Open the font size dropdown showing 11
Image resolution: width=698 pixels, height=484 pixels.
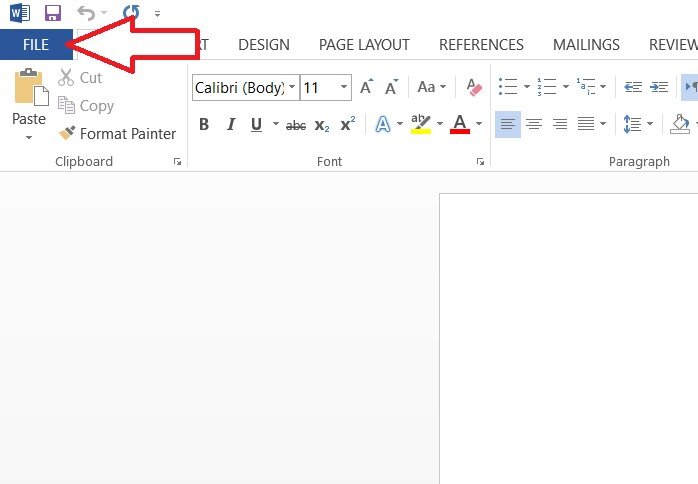tap(344, 88)
